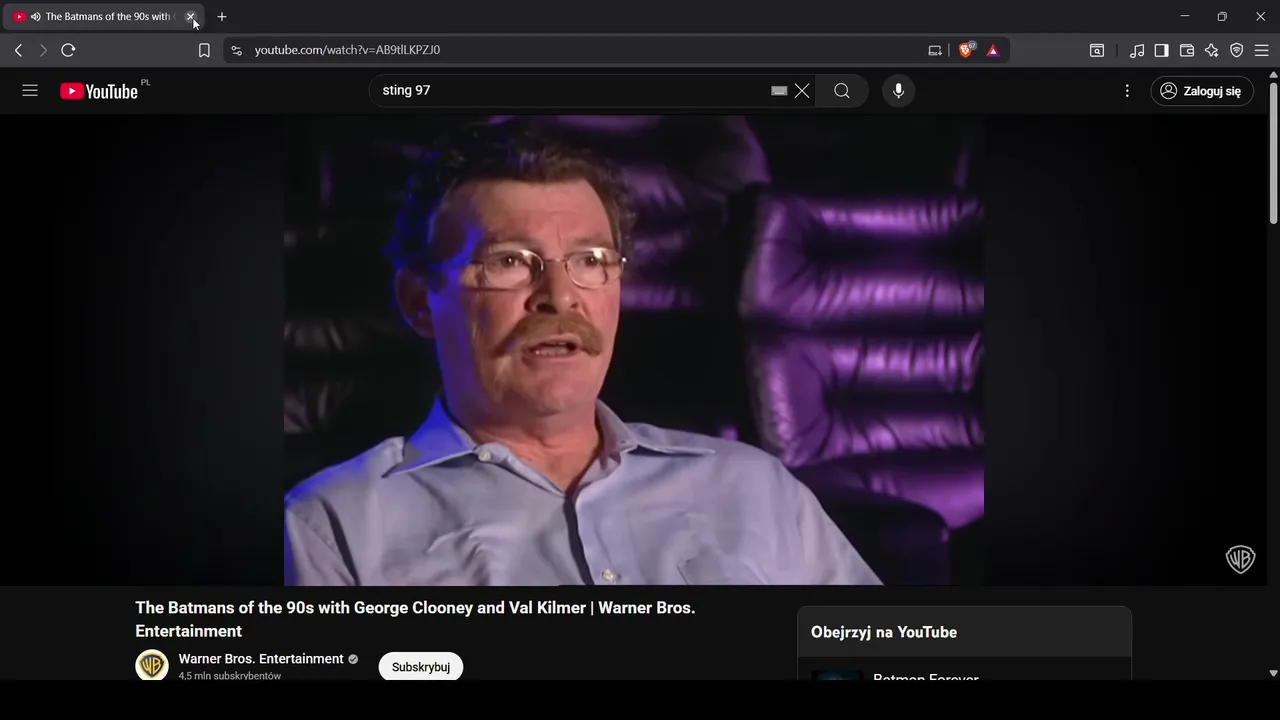
Task: Restore down the browser window
Action: coord(1222,17)
